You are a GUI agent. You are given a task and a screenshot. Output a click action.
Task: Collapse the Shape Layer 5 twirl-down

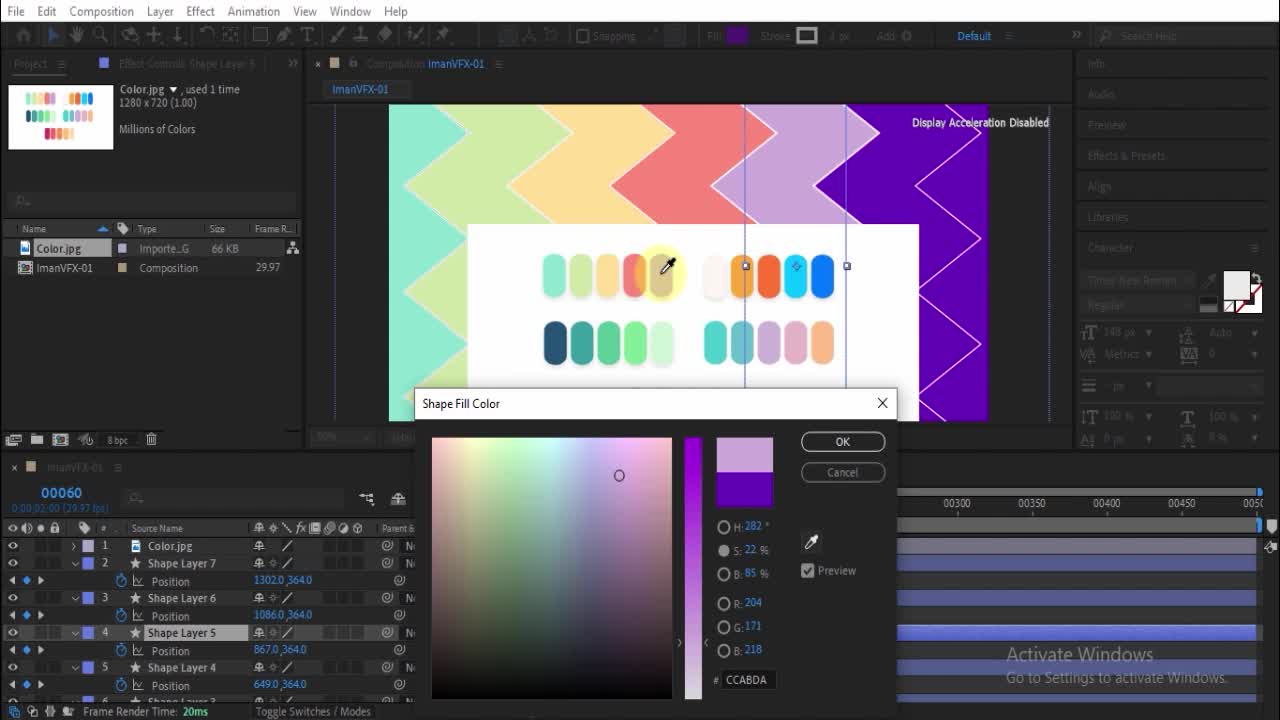74,633
